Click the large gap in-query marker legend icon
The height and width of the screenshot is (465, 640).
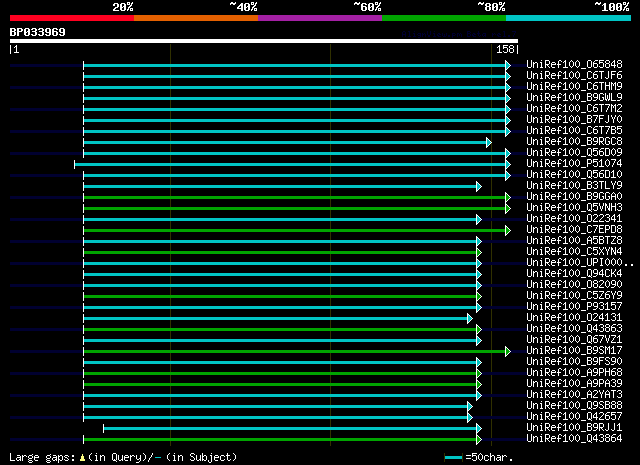click(82, 458)
